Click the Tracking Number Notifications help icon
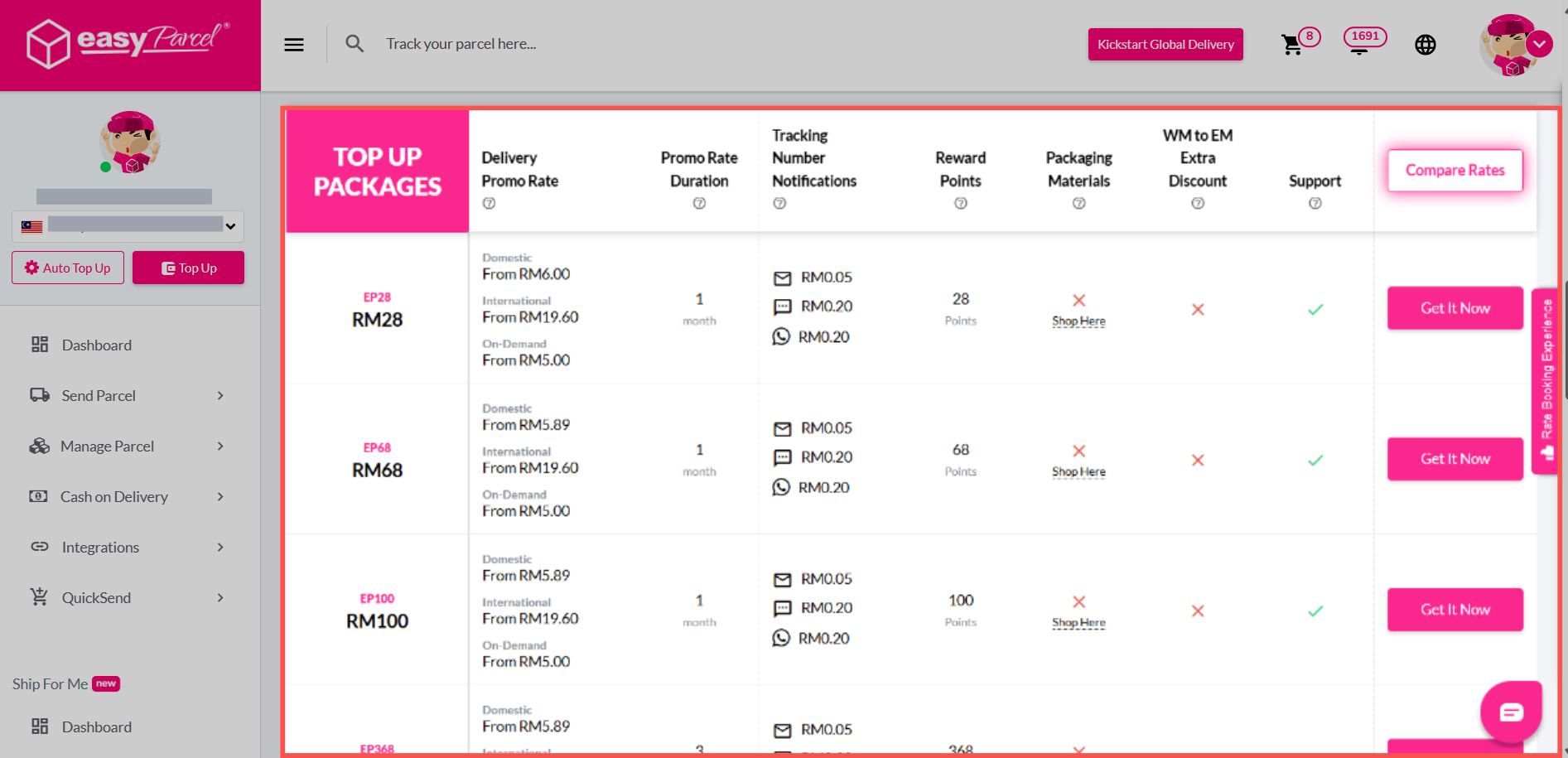Image resolution: width=1568 pixels, height=758 pixels. pyautogui.click(x=779, y=203)
